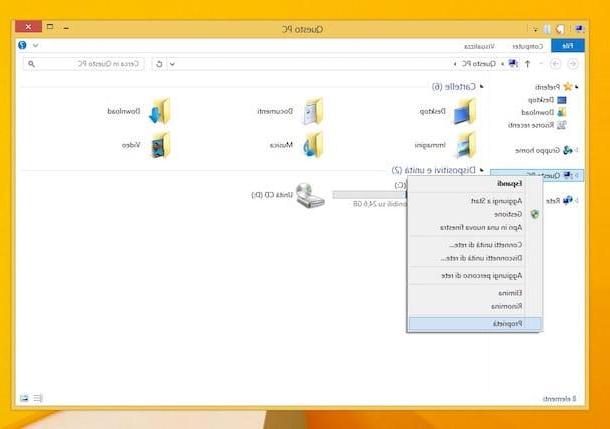Viewport: 610px width, 429px height.
Task: Choose Rinomina in the context menu
Action: click(x=475, y=306)
